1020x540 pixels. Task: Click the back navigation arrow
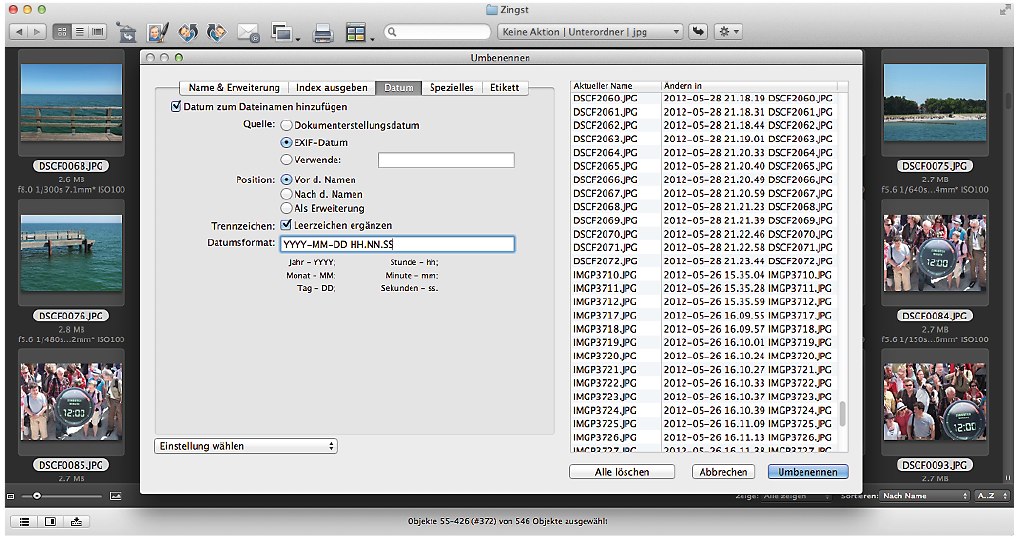point(19,32)
